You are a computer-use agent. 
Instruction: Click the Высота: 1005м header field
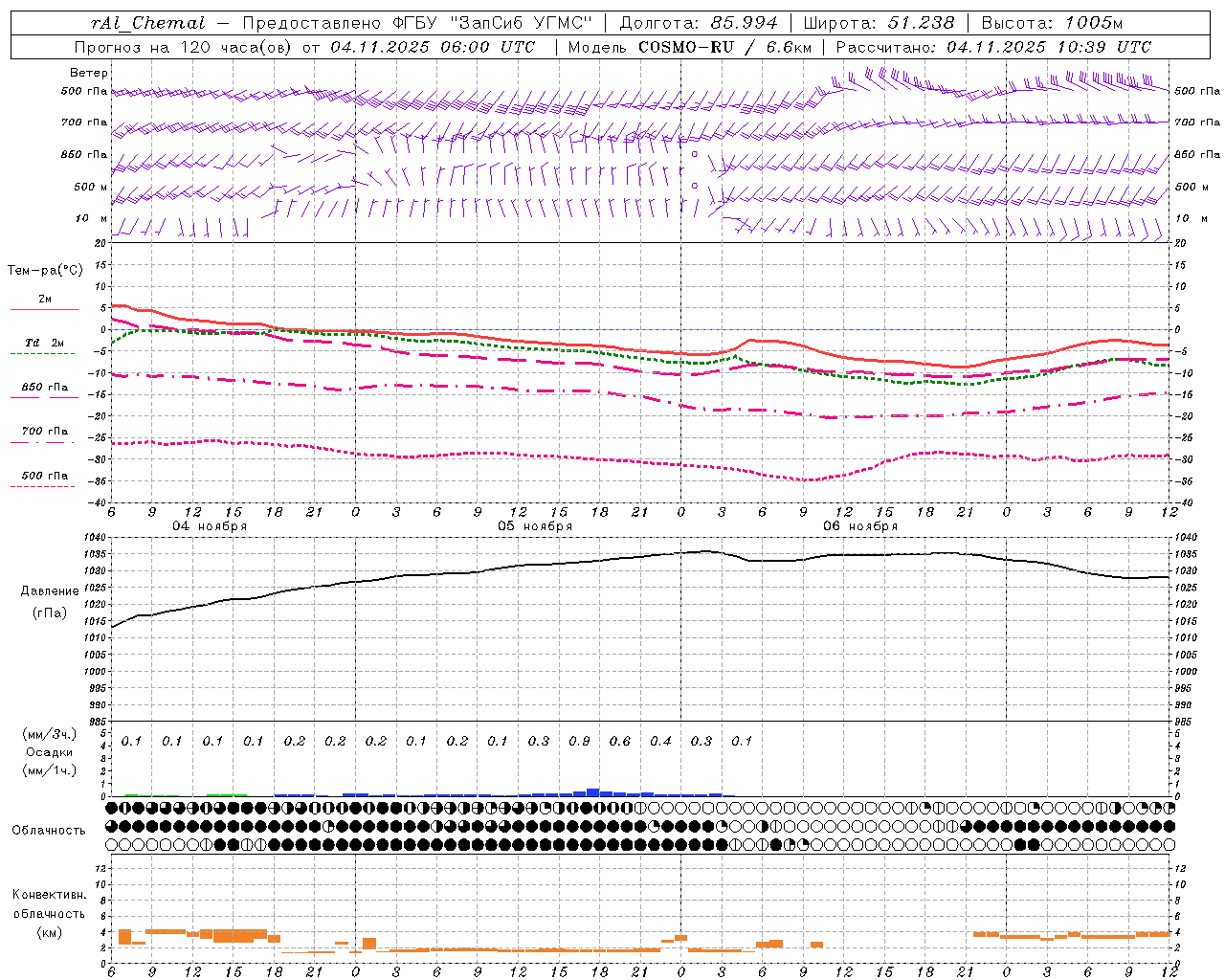click(x=1052, y=23)
